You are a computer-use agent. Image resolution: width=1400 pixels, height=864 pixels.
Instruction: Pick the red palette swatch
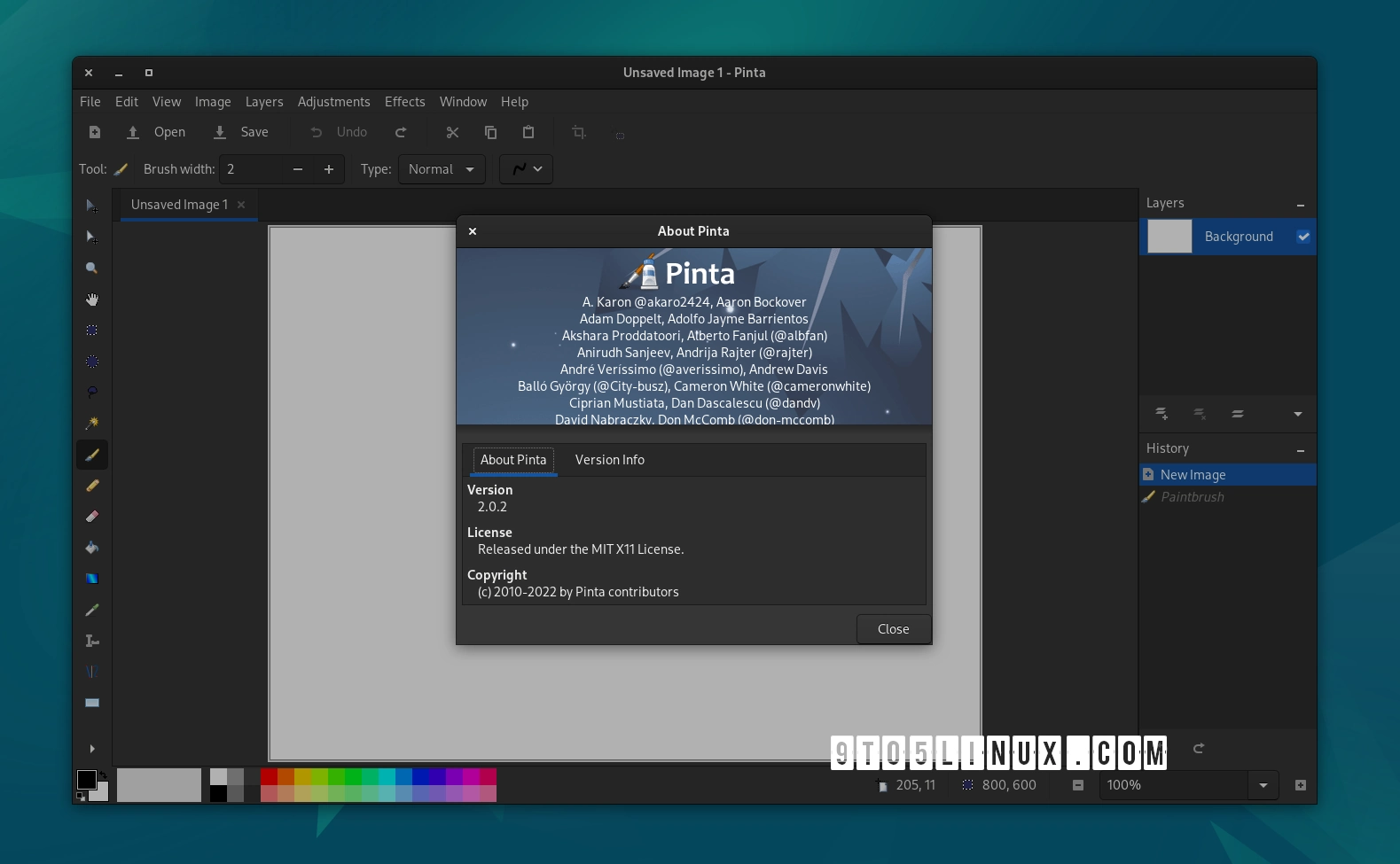click(x=269, y=776)
